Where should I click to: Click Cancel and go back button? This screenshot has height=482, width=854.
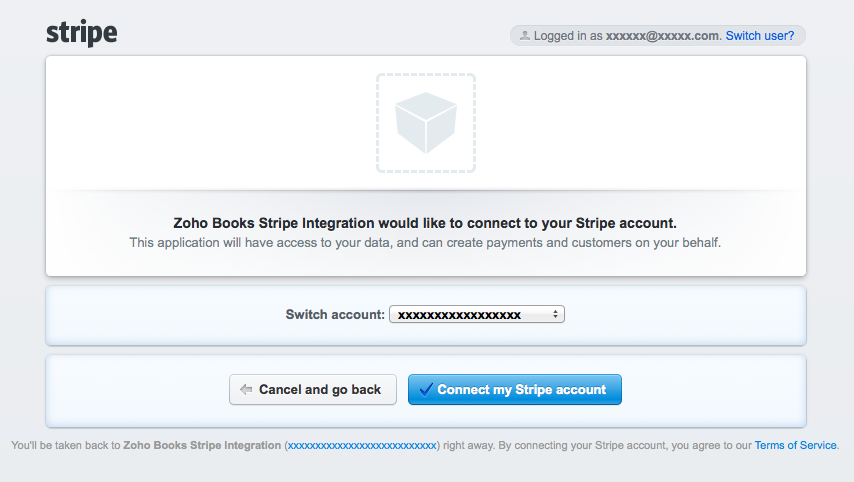coord(313,389)
